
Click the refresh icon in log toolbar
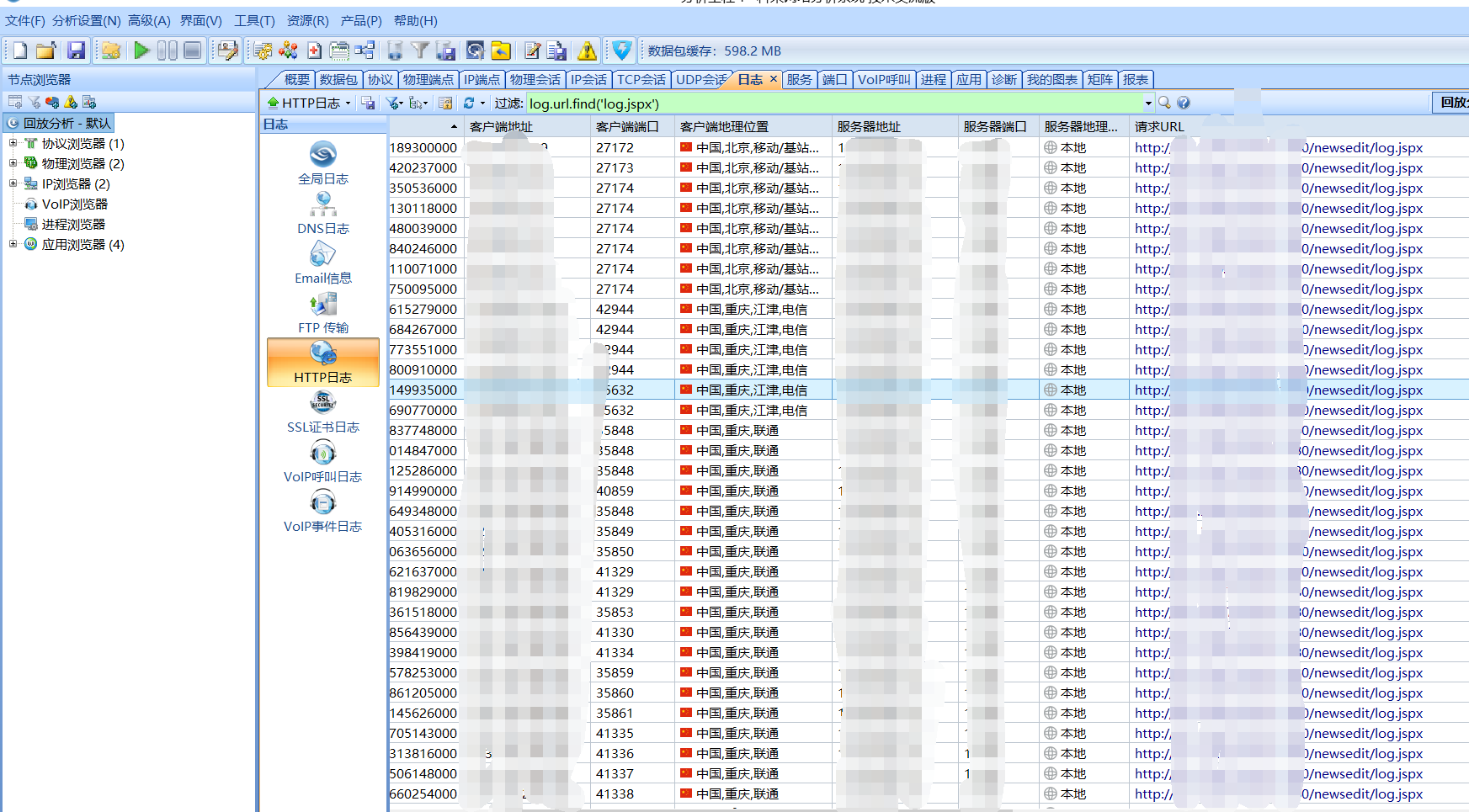click(x=469, y=103)
